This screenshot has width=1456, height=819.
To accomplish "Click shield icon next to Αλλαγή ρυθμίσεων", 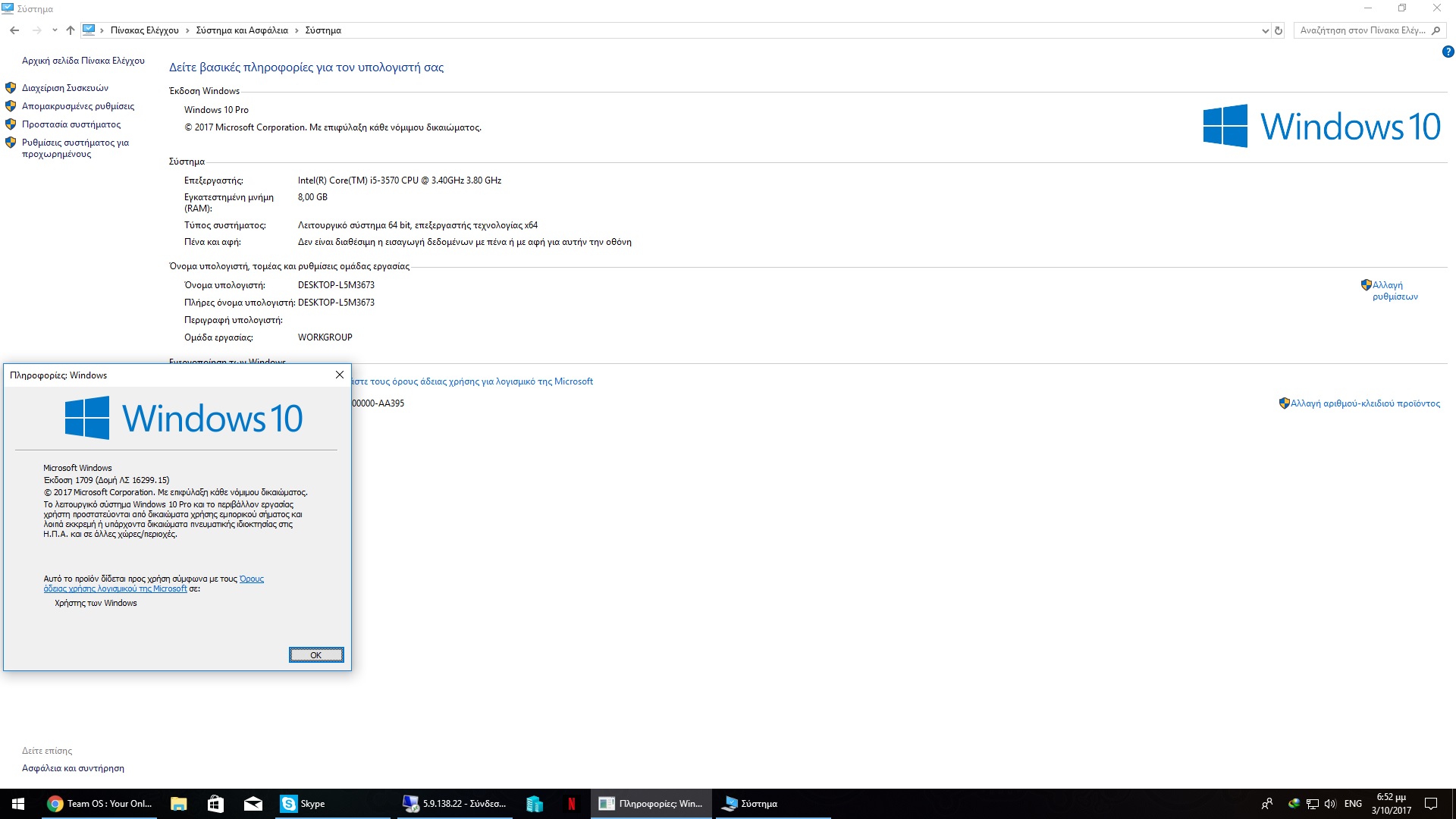I will point(1367,285).
